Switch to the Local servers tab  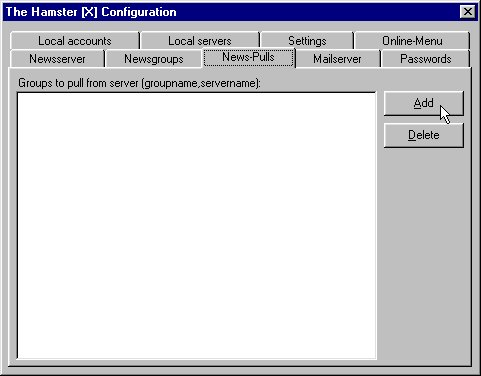coord(200,41)
